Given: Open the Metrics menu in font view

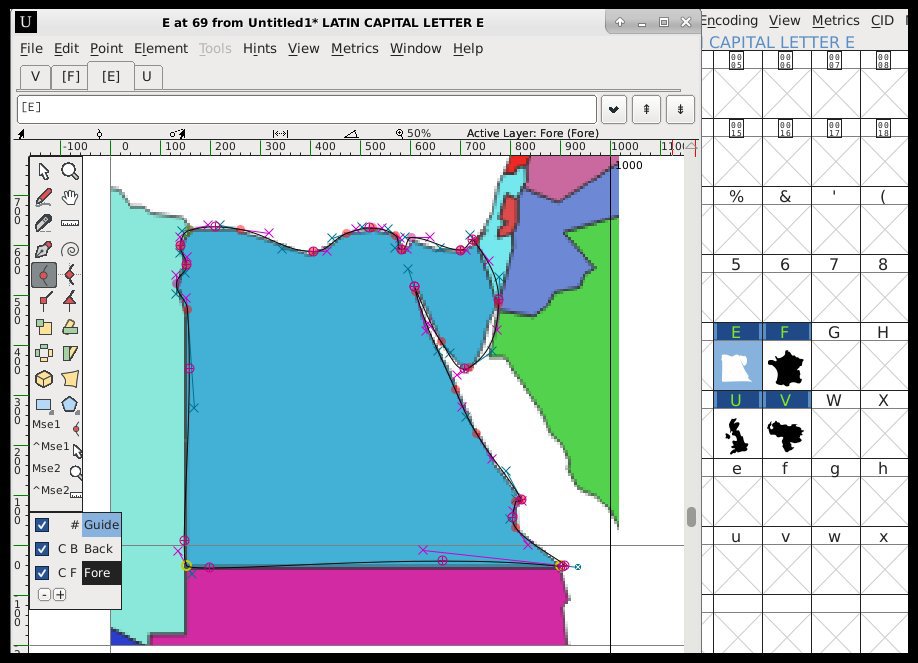Looking at the screenshot, I should 835,20.
